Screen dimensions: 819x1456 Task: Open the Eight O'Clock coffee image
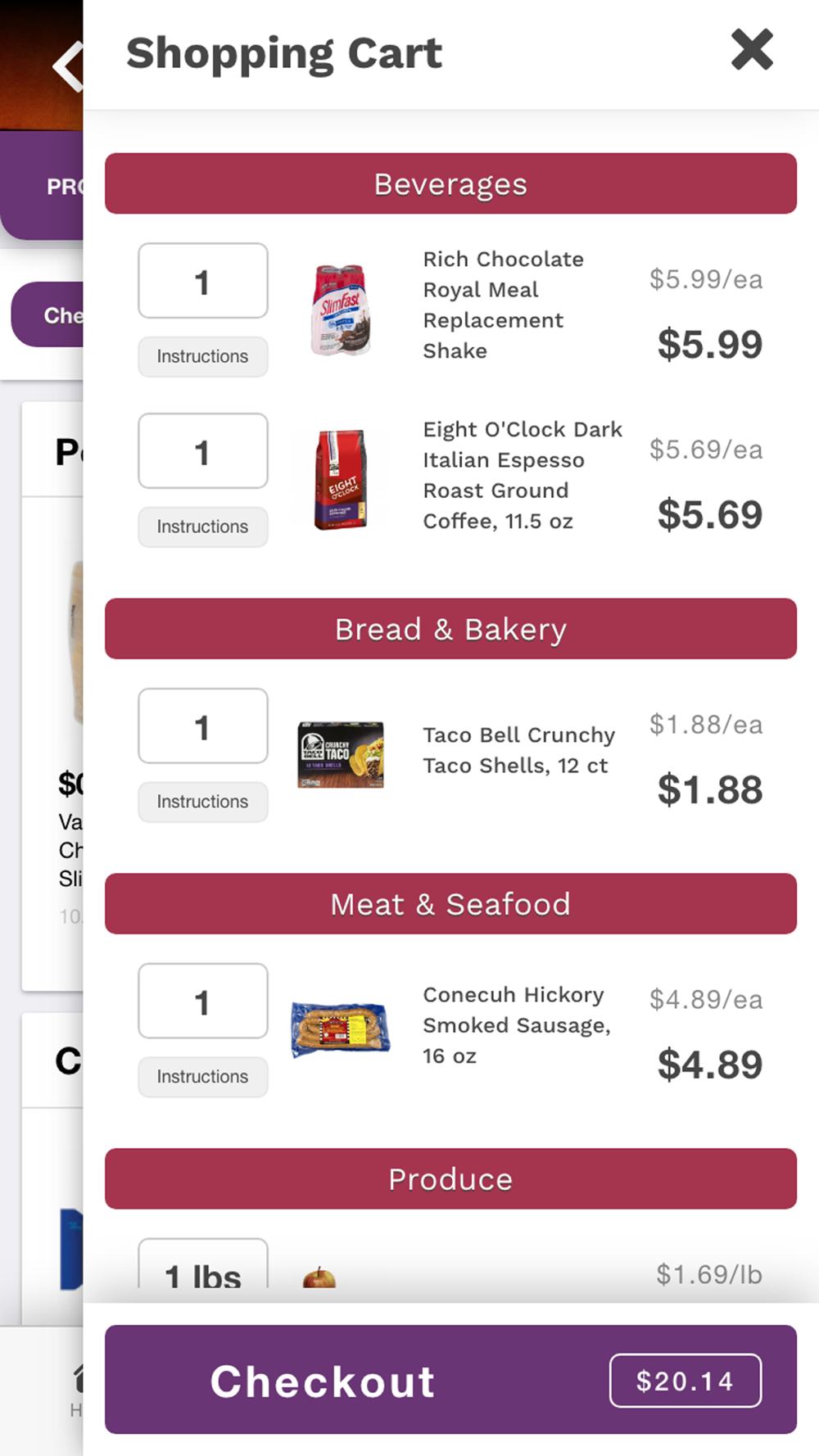[x=341, y=480]
